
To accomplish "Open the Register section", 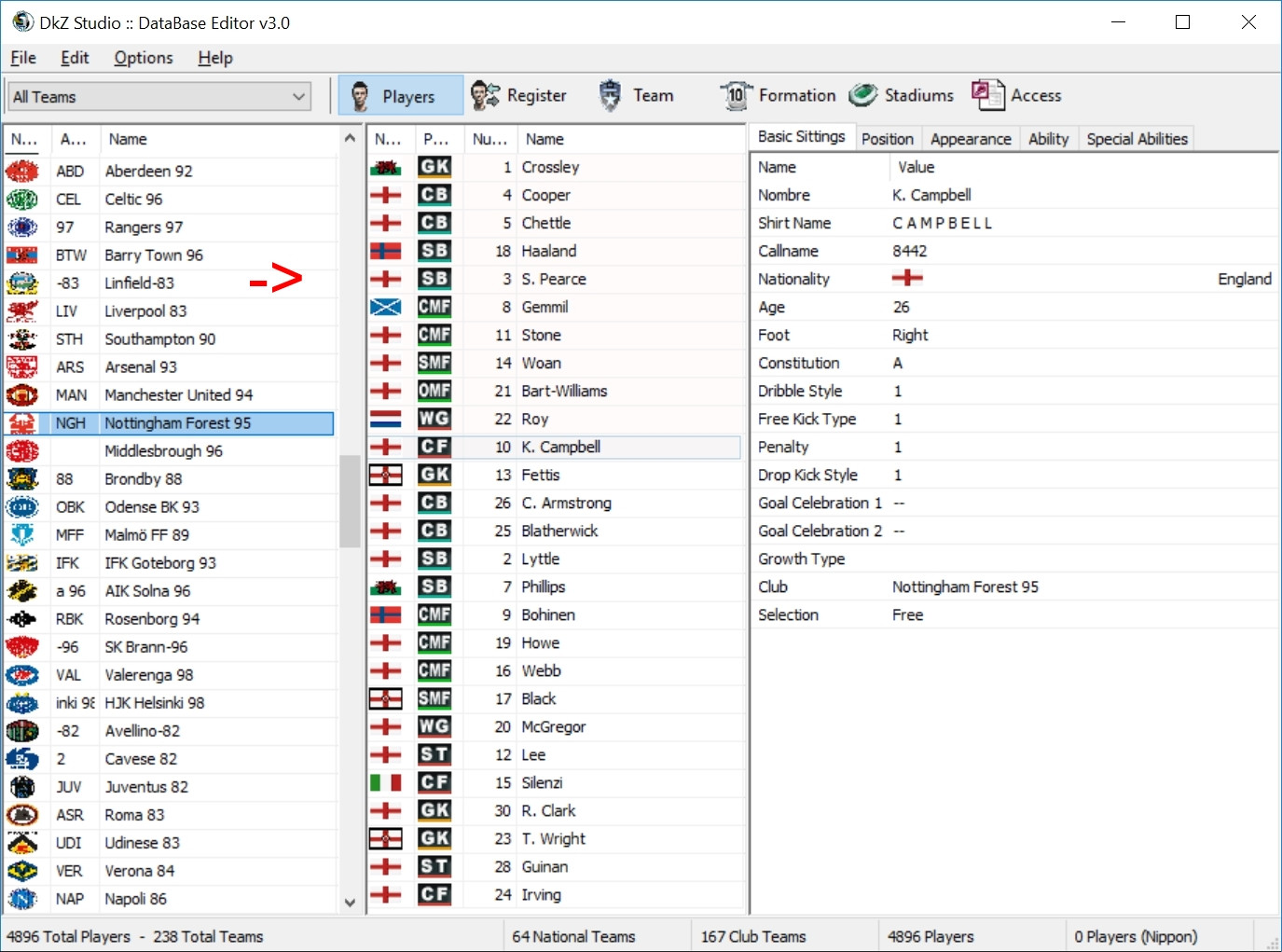I will click(518, 95).
